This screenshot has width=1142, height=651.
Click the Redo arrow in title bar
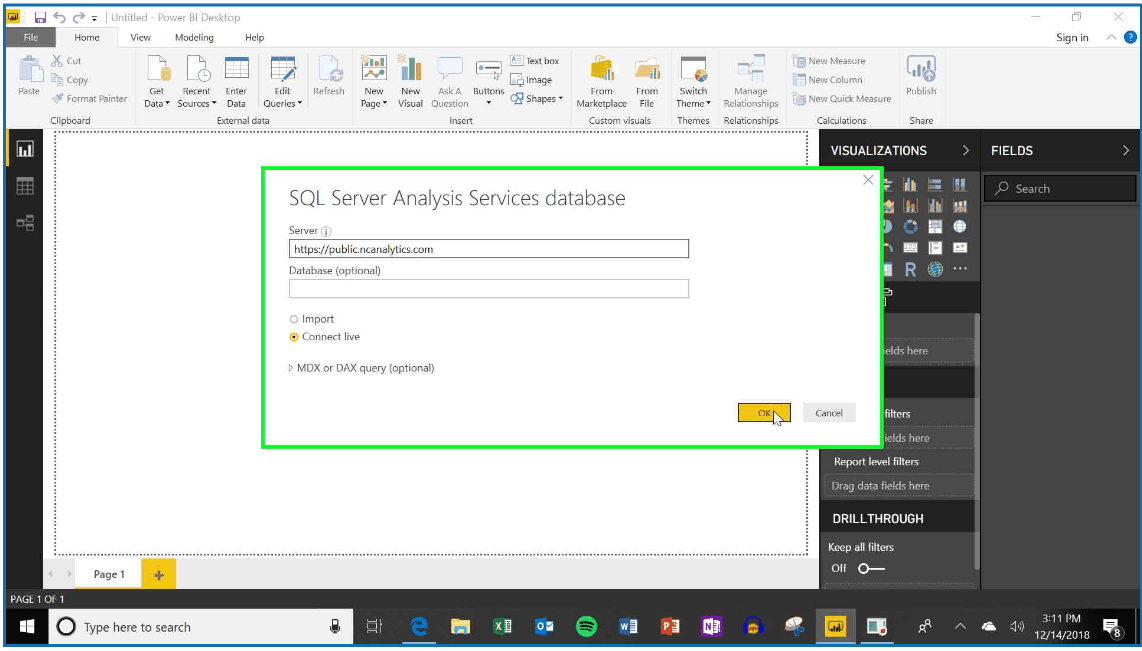[78, 17]
